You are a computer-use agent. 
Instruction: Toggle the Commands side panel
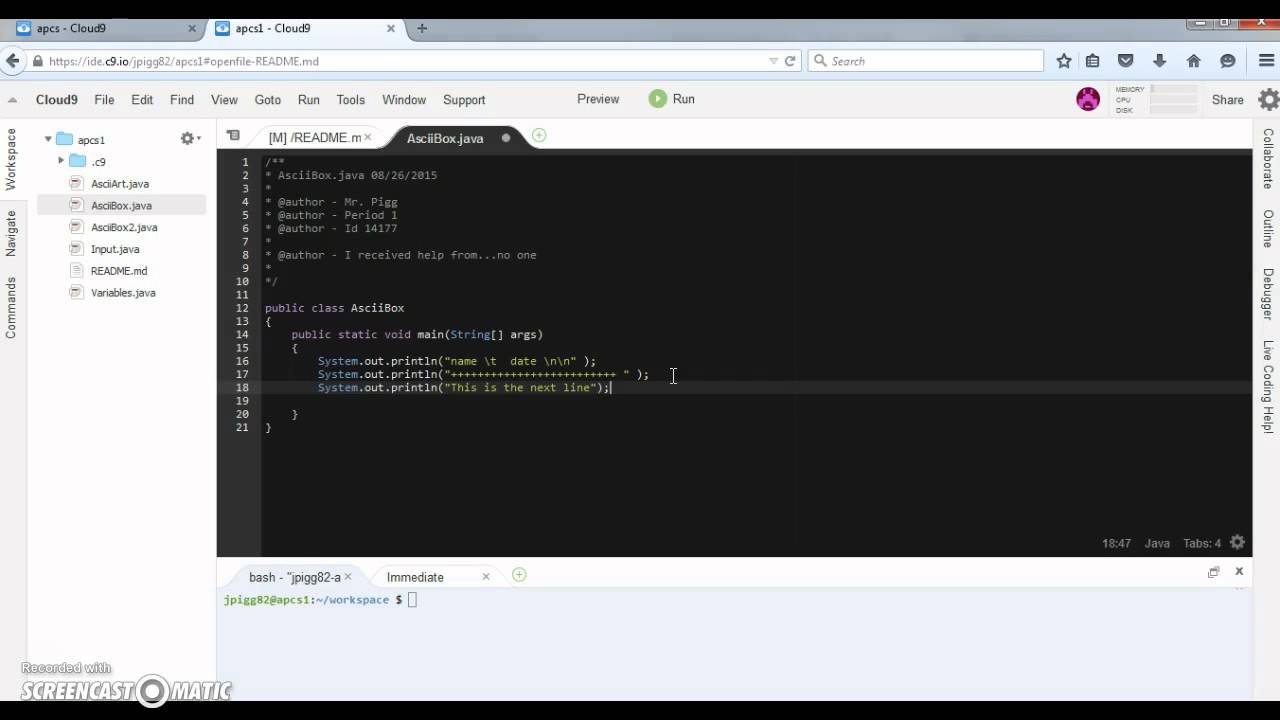point(11,308)
